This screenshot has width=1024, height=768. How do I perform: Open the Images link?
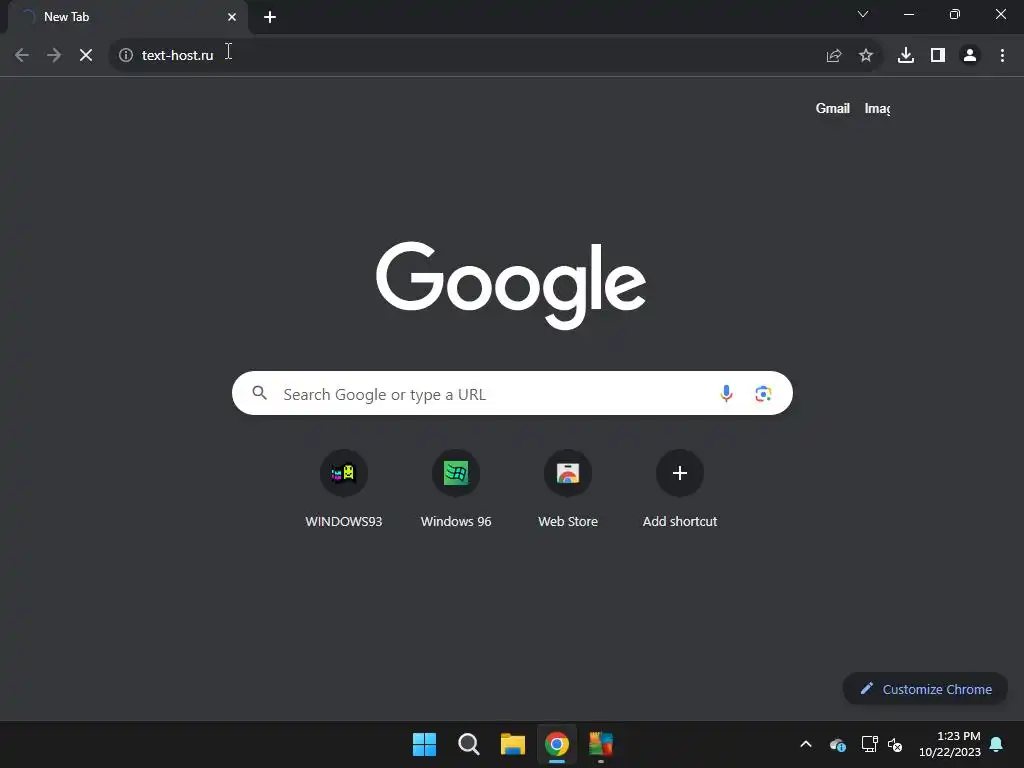coord(877,108)
